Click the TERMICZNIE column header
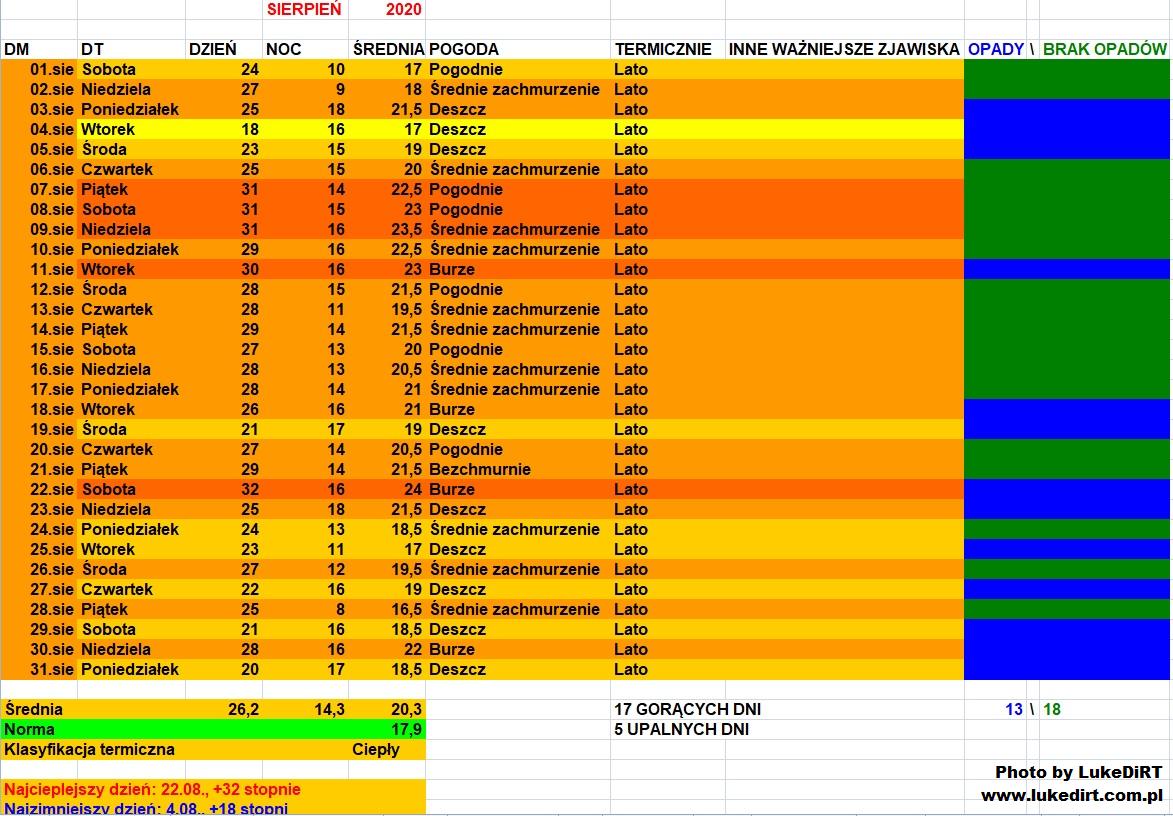Screen dimensions: 1173x816 663,49
